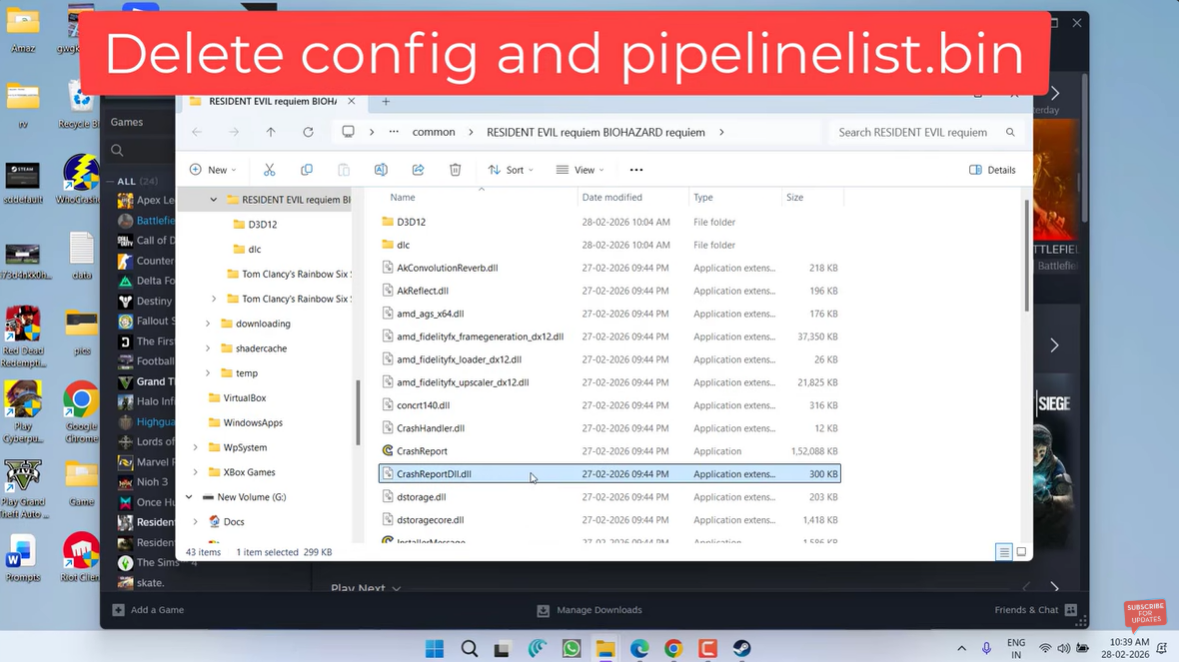Click the Rename icon in toolbar
The width and height of the screenshot is (1179, 662).
(x=381, y=170)
